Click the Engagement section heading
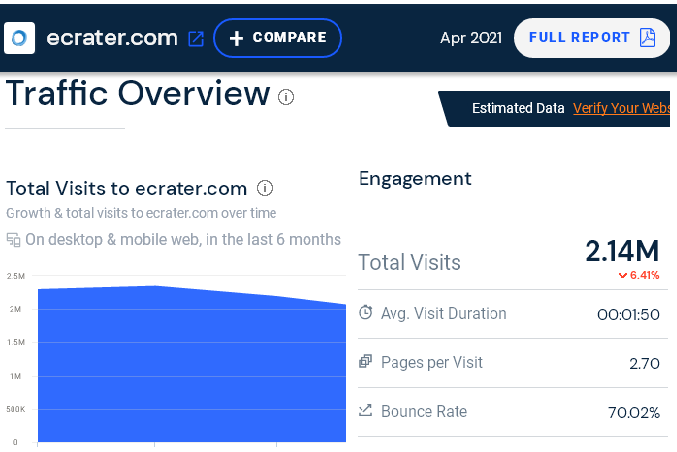The height and width of the screenshot is (452, 677). point(415,179)
